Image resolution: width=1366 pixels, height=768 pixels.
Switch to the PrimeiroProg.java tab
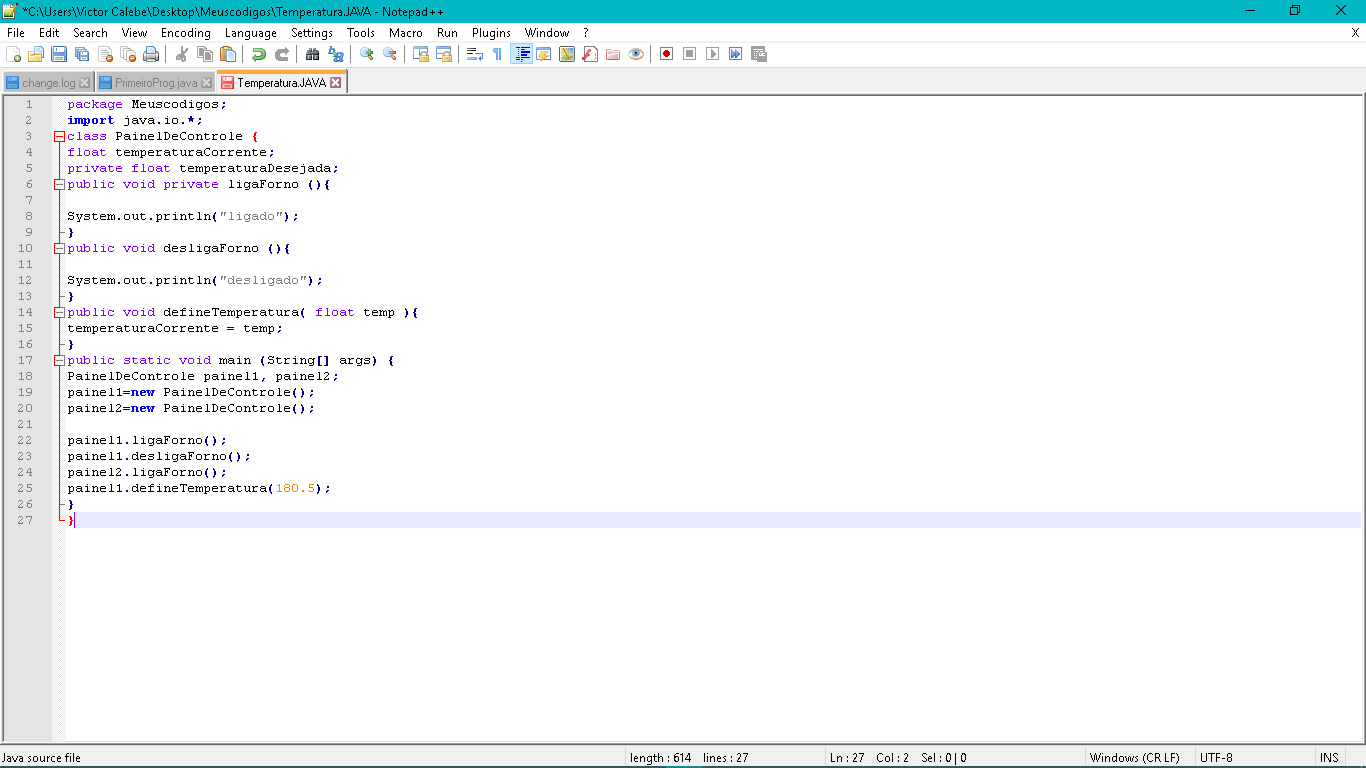click(x=155, y=83)
